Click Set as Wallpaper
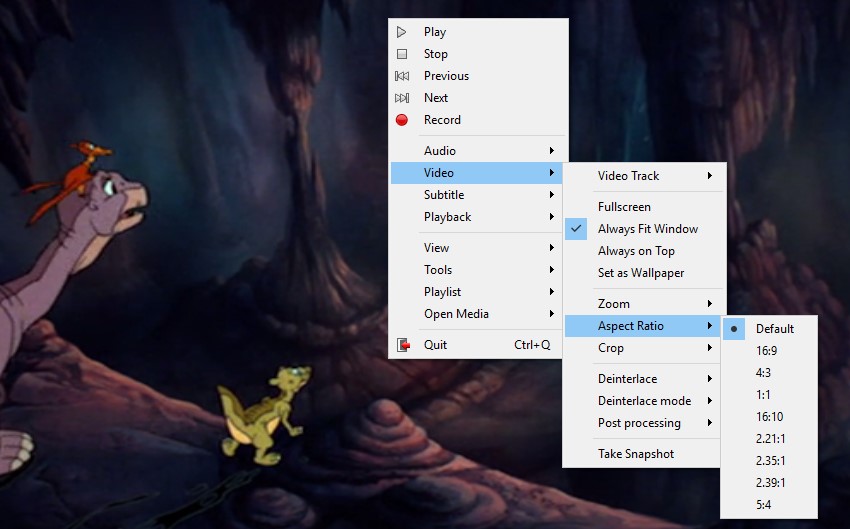This screenshot has height=529, width=850. coord(641,273)
